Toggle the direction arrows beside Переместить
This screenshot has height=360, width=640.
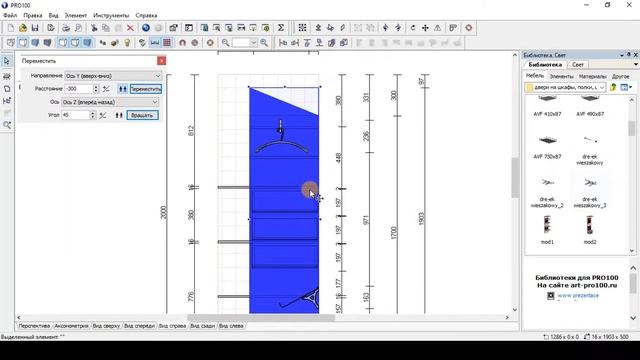[x=122, y=89]
